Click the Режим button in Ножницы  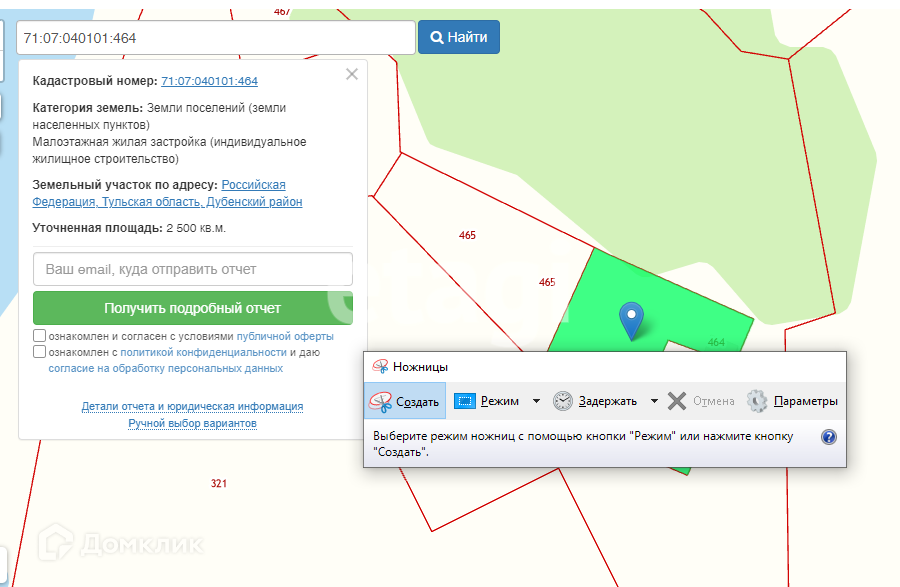point(487,401)
